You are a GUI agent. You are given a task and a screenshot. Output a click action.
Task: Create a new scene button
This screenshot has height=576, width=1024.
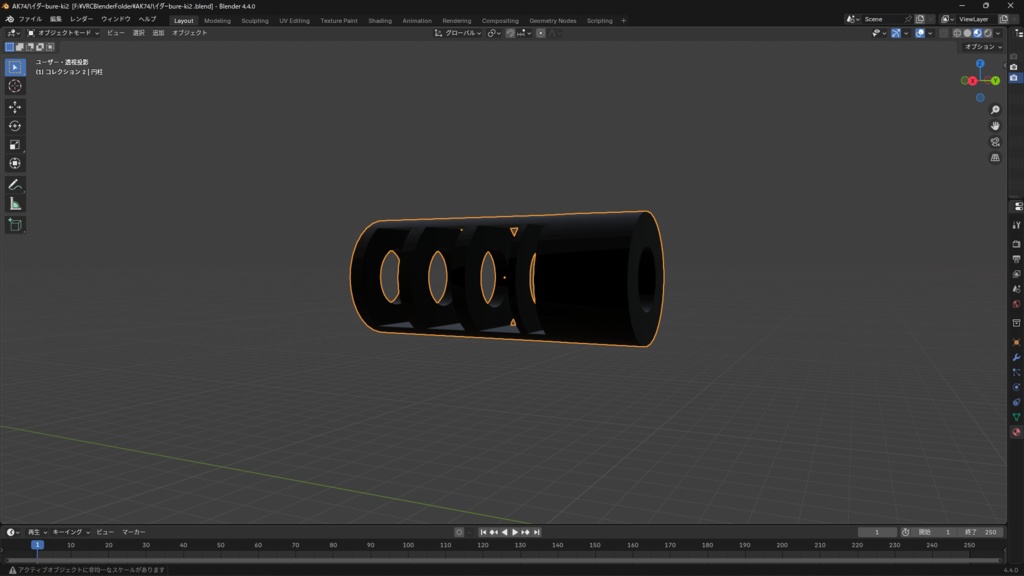pos(920,20)
